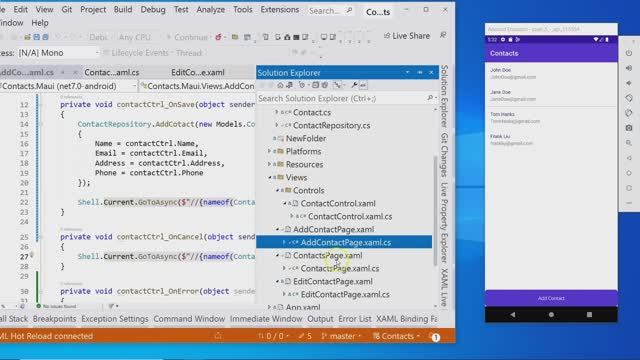Switch to the Contac...aml.cs editor tab

(111, 73)
